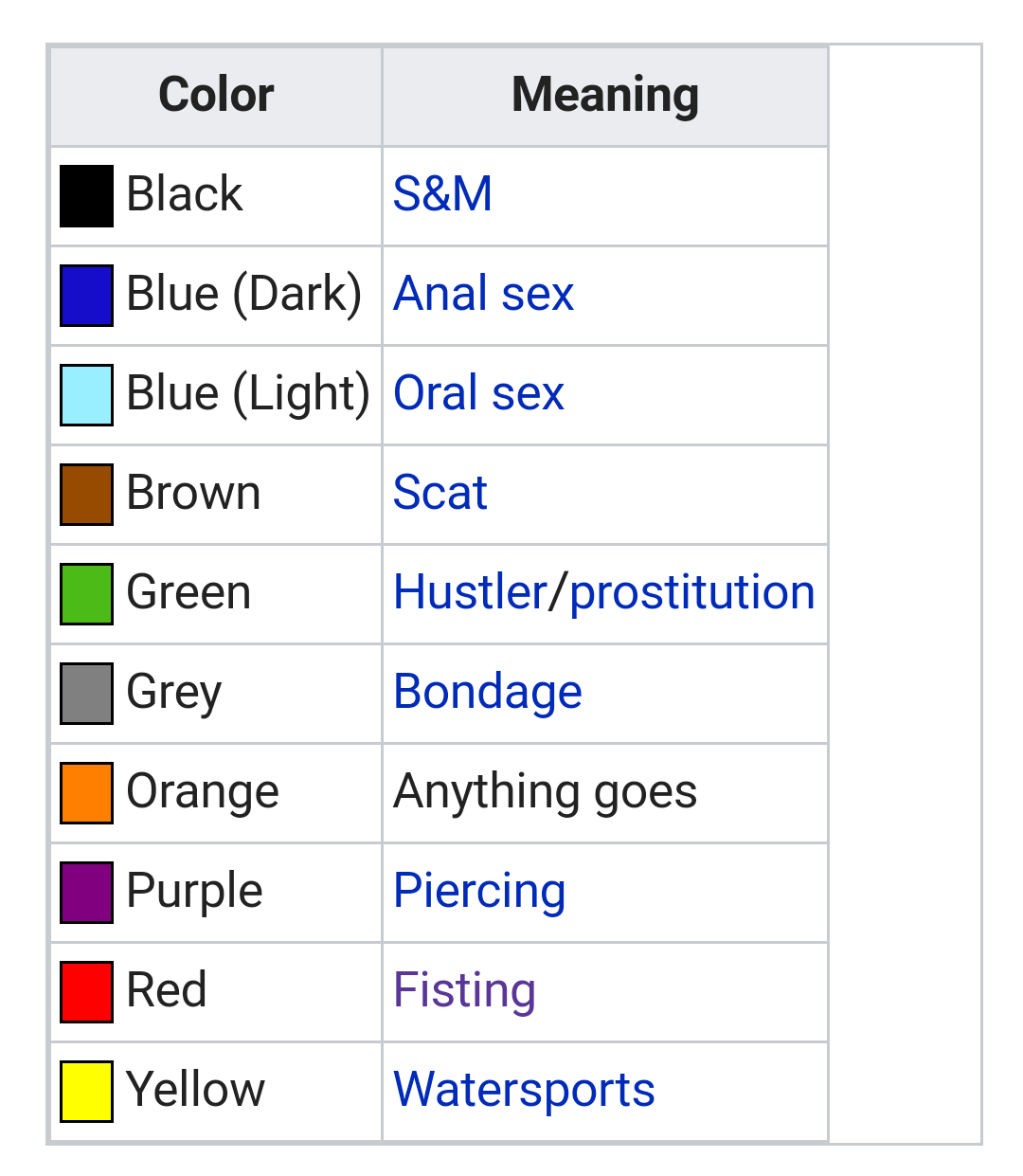Image resolution: width=1023 pixels, height=1176 pixels.
Task: Follow the Piercing link
Action: (479, 891)
